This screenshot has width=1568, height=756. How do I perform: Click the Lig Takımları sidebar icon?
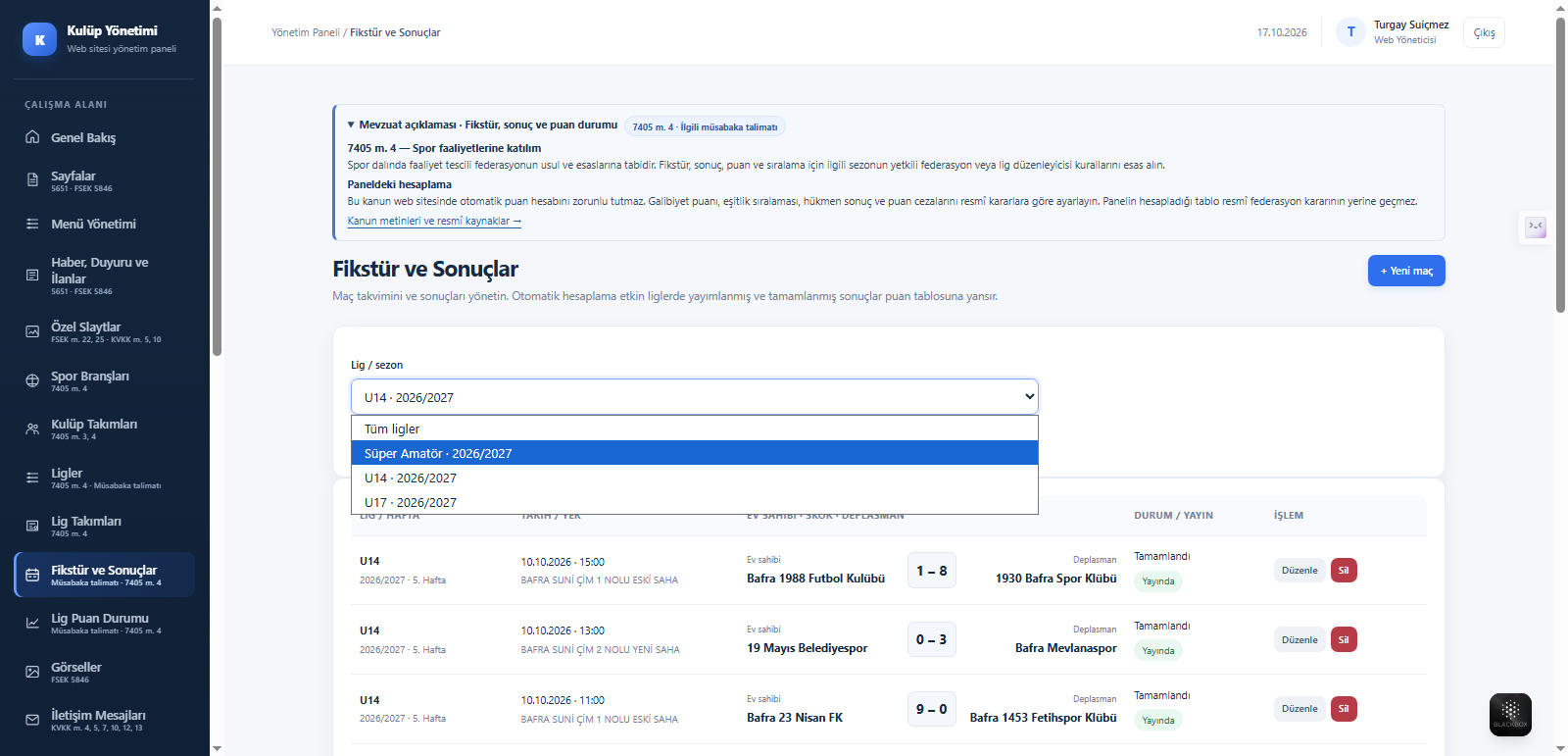click(x=32, y=526)
